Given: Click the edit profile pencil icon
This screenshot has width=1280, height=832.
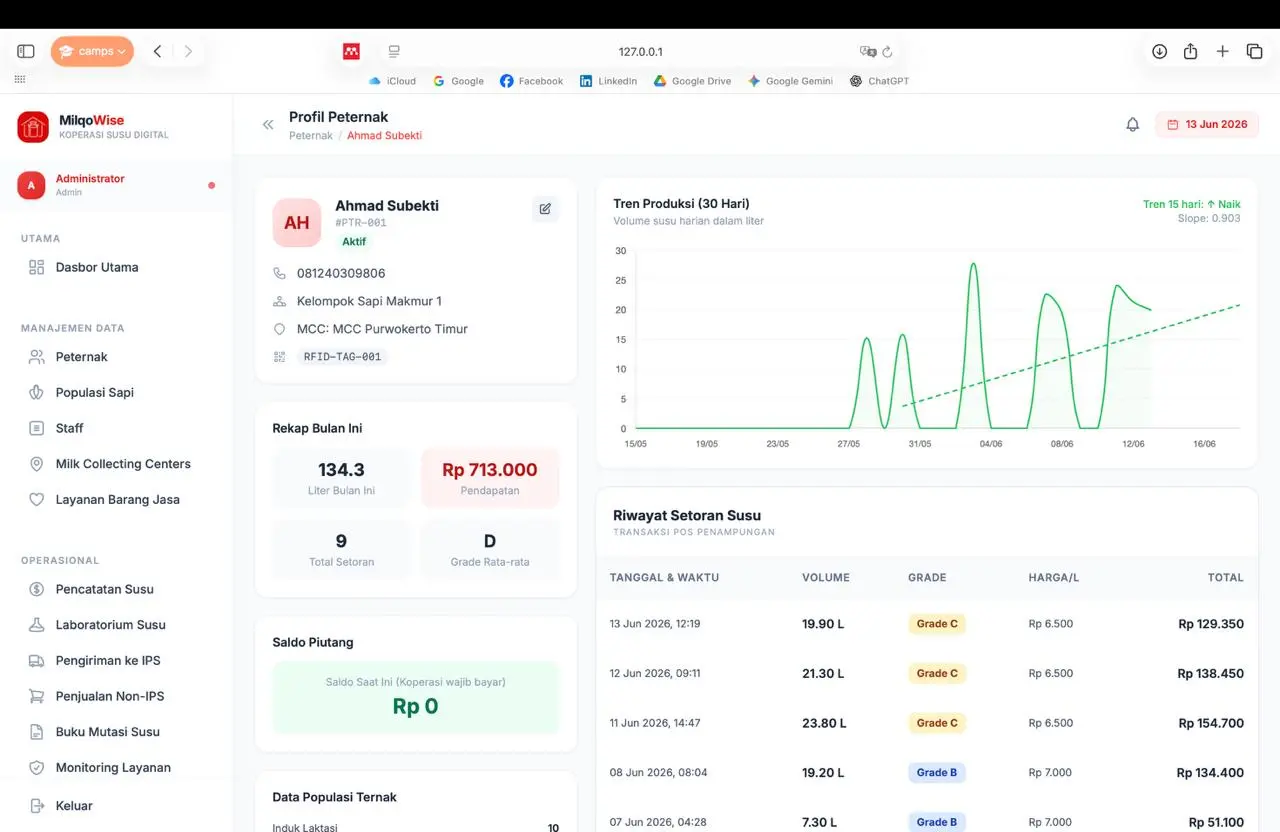Looking at the screenshot, I should pyautogui.click(x=545, y=209).
